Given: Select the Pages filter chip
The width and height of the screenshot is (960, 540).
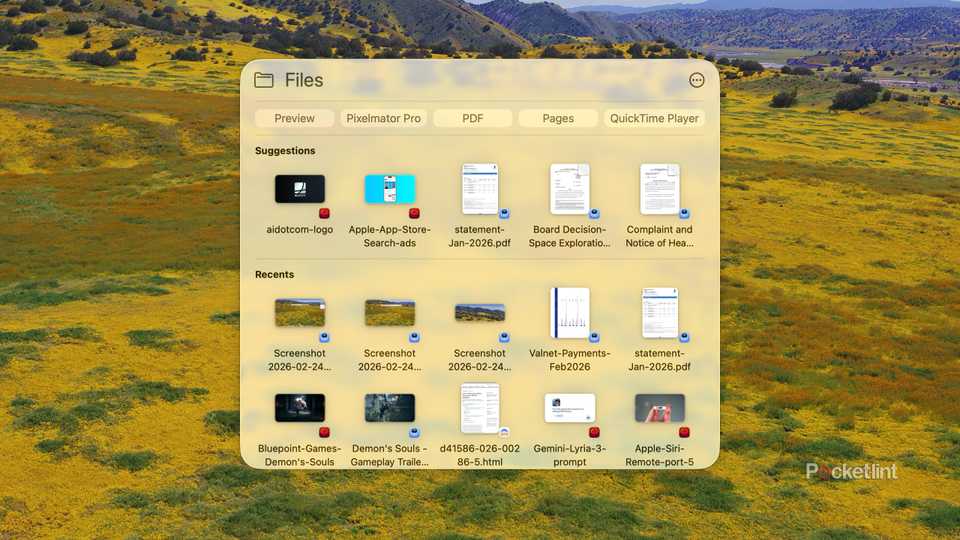Looking at the screenshot, I should (x=558, y=118).
